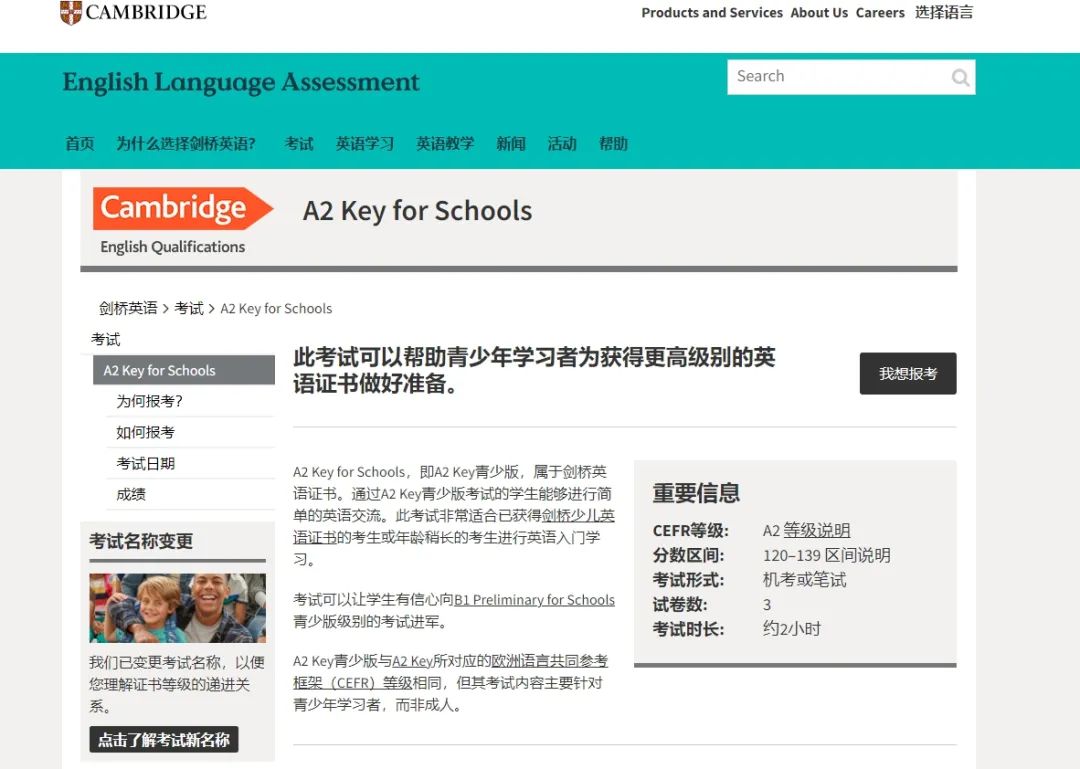This screenshot has height=769, width=1080.
Task: Open 如何报考 in the sidebar
Action: tap(145, 432)
